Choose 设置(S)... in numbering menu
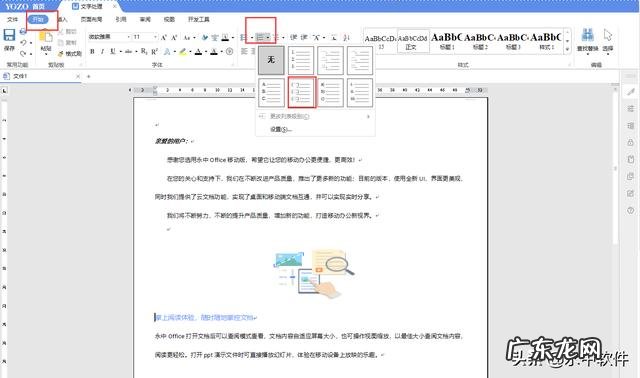640x378 pixels. pos(281,129)
